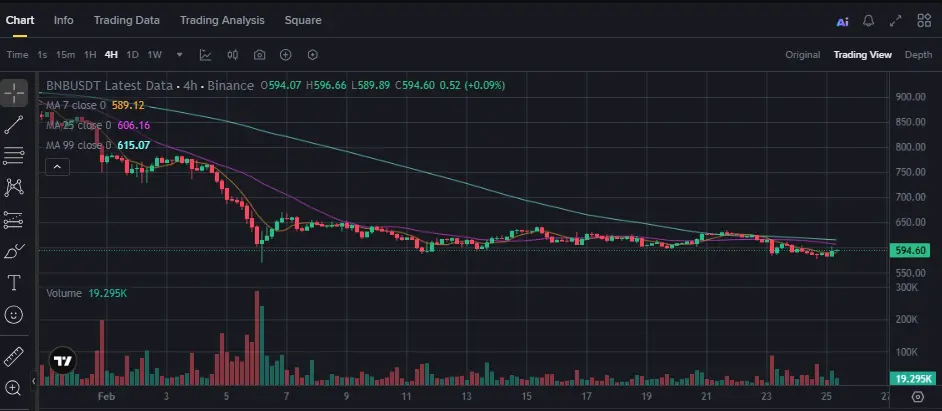Select the 1s interval
Screen dimensions: 942x411
42,55
